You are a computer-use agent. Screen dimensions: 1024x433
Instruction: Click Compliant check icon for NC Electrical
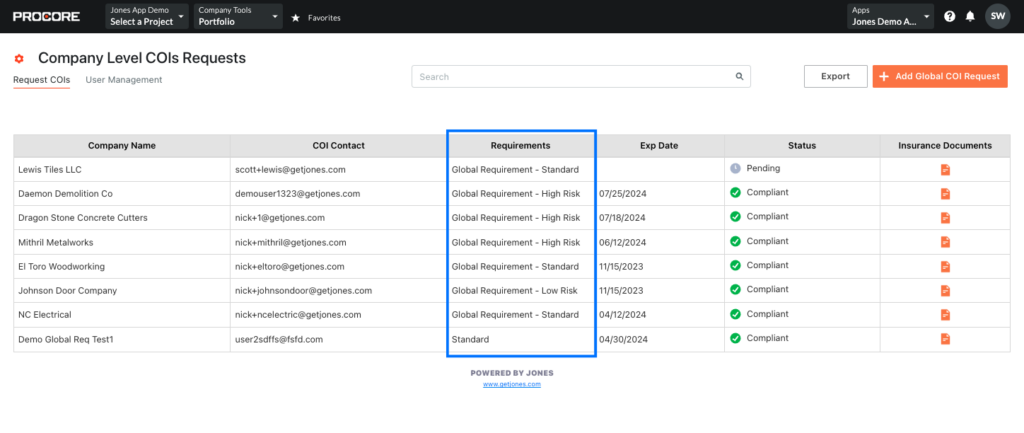click(x=735, y=314)
